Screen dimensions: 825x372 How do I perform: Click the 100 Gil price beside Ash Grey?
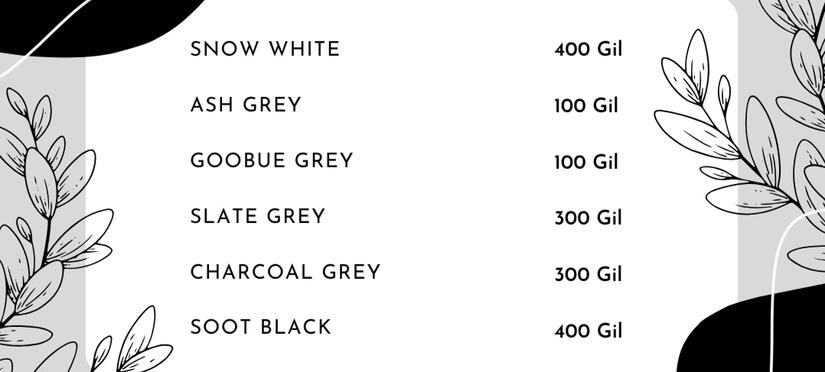coord(586,106)
